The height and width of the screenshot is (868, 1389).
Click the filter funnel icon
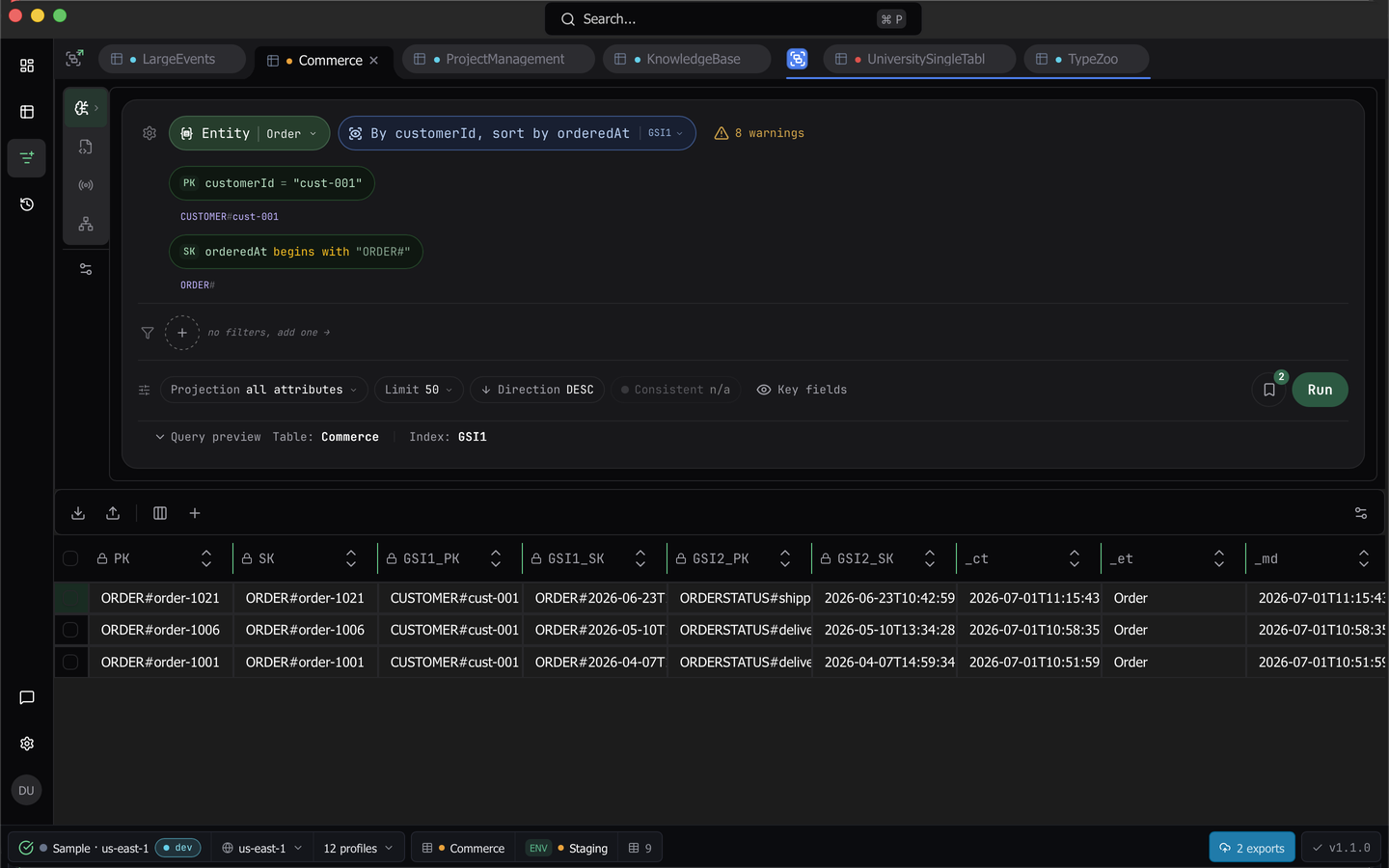tap(148, 333)
